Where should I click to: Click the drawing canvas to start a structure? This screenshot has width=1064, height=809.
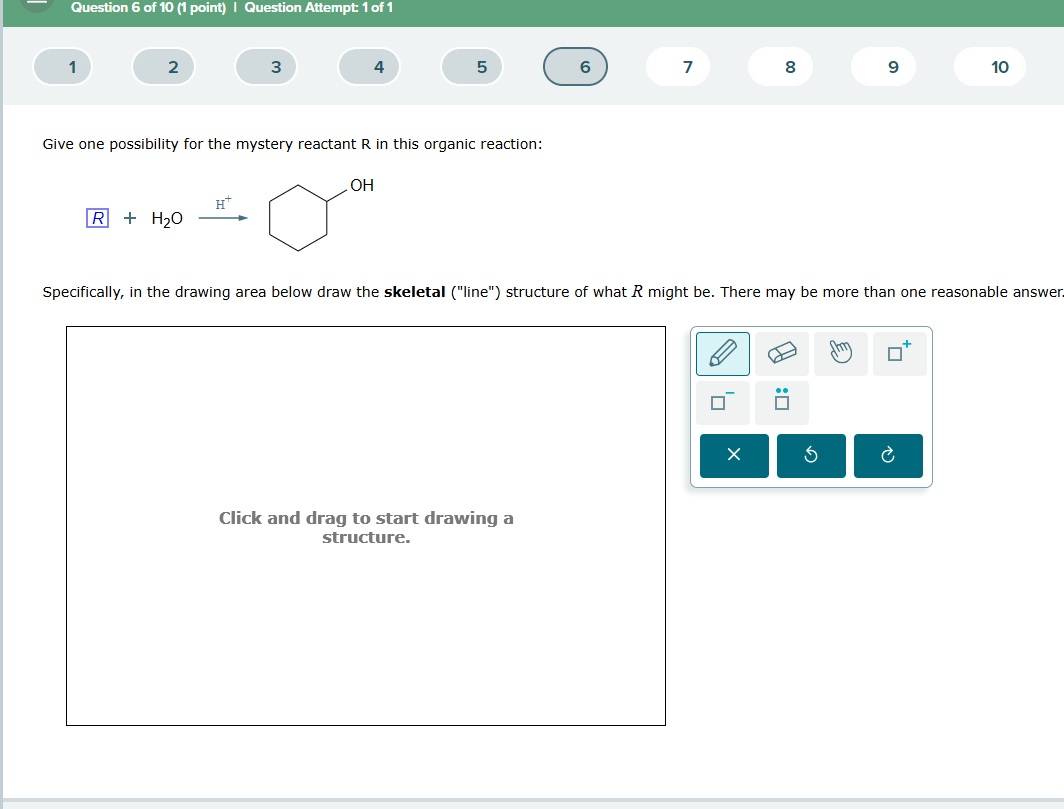tap(365, 525)
